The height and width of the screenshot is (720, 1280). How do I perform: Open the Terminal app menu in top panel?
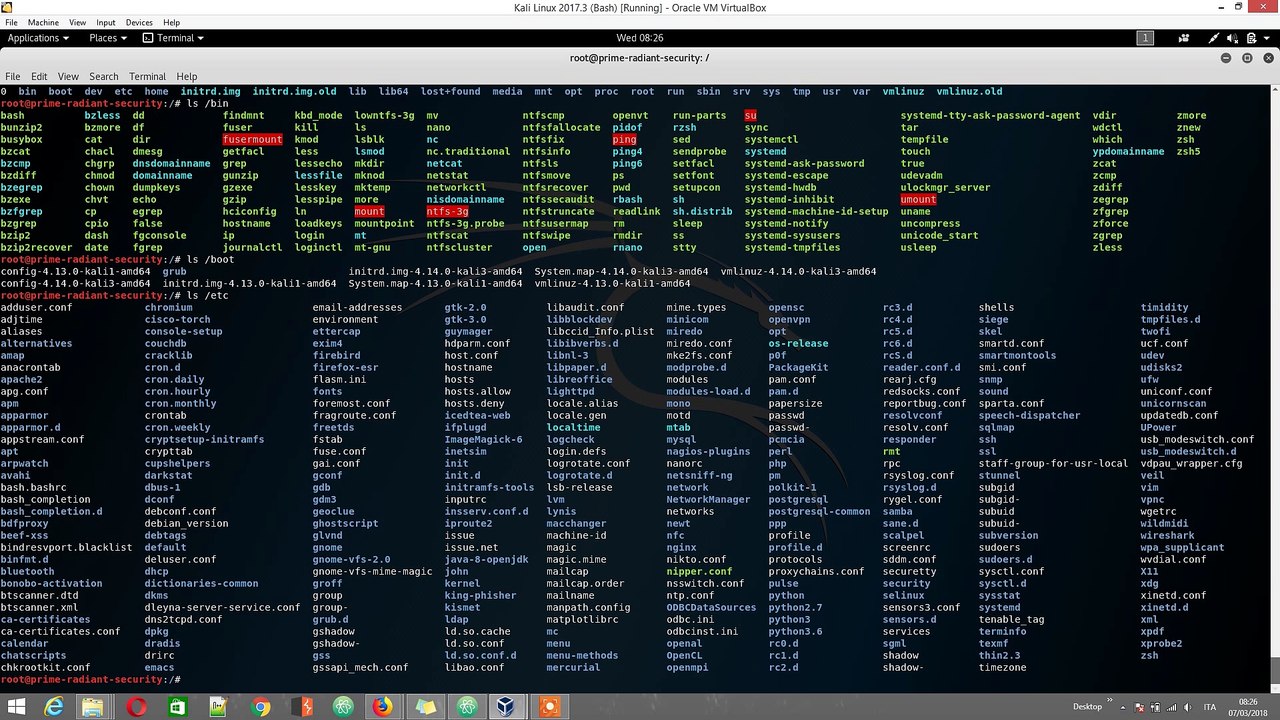[173, 38]
